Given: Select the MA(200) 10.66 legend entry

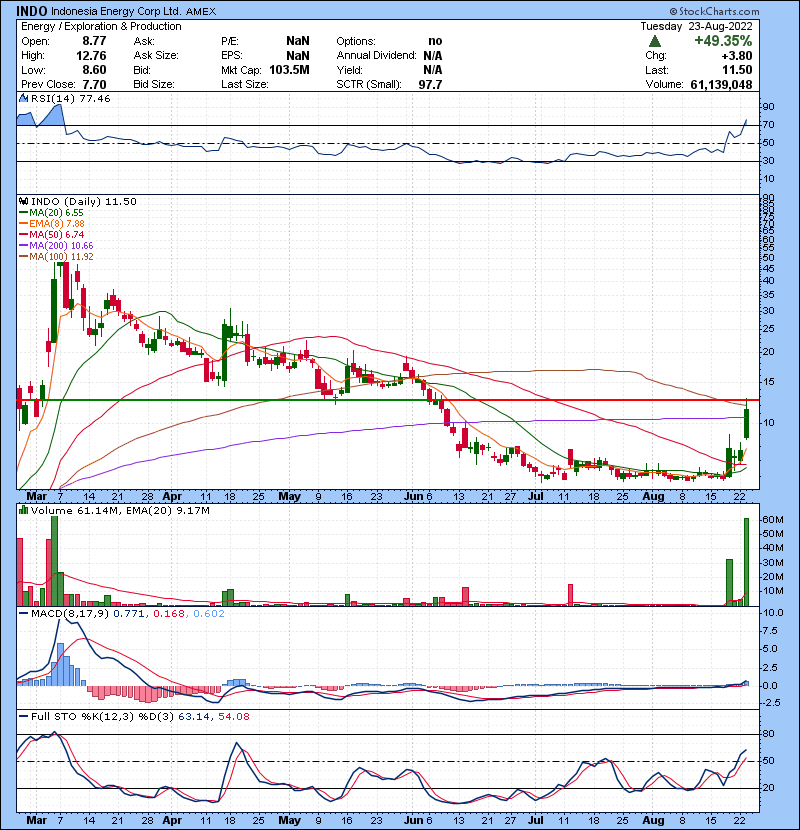Looking at the screenshot, I should (x=56, y=246).
